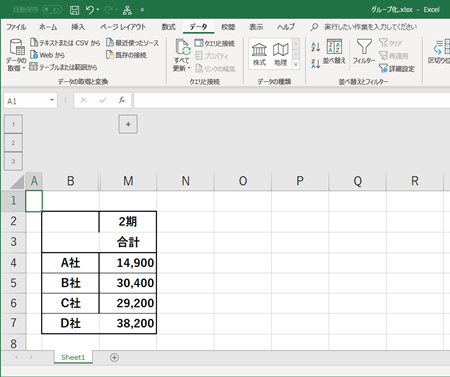Switch to the ホーム tab

(x=48, y=27)
